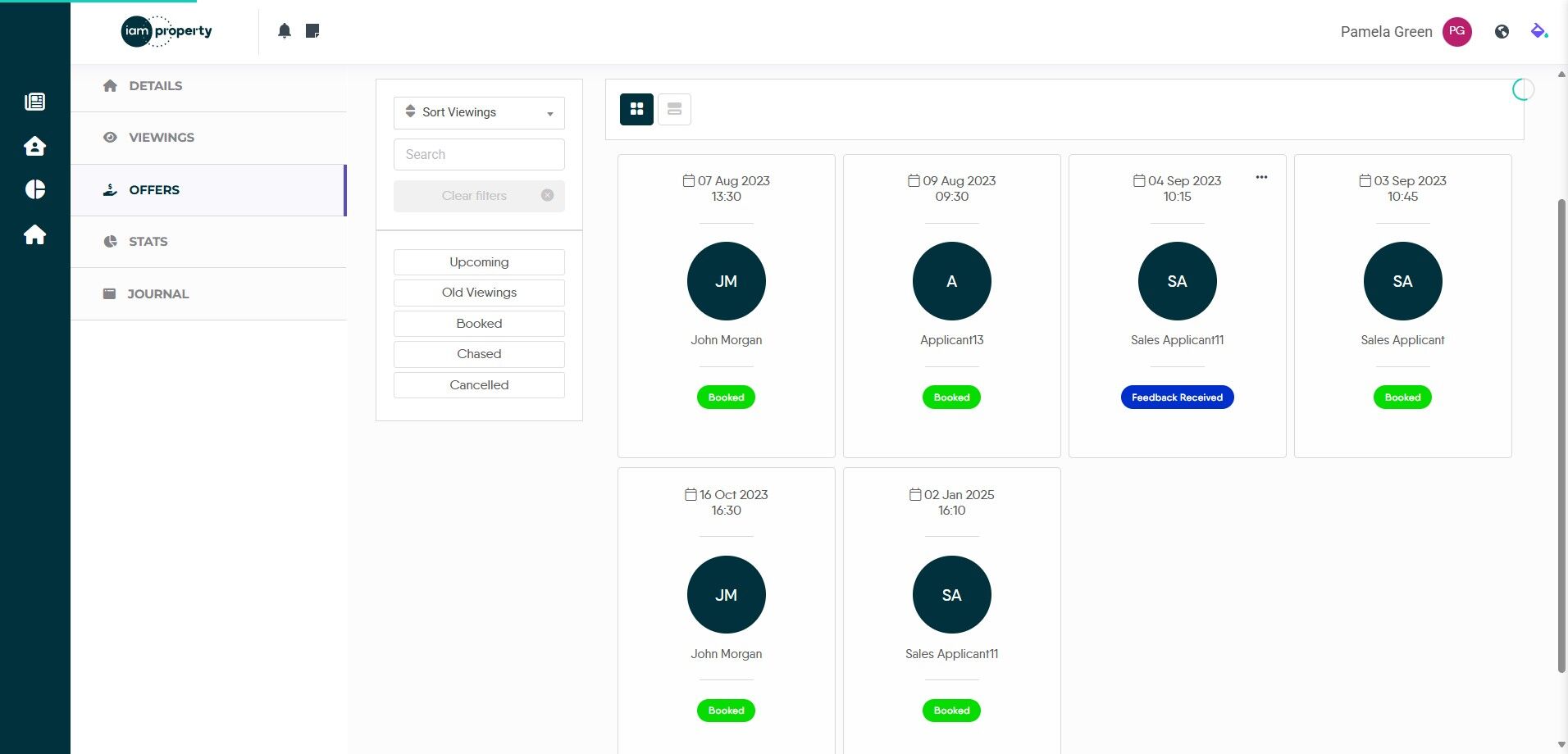Filter by Upcoming viewings
1568x754 pixels.
tap(479, 262)
